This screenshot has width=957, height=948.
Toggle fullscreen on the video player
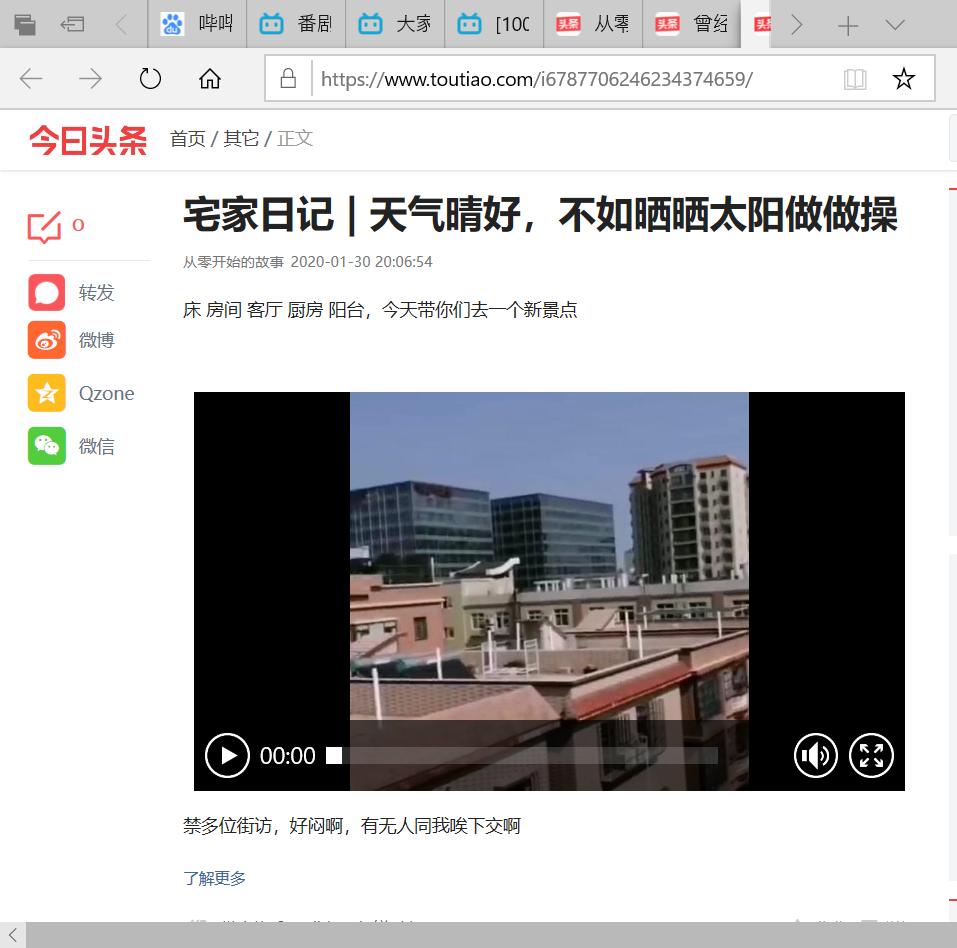pyautogui.click(x=871, y=755)
